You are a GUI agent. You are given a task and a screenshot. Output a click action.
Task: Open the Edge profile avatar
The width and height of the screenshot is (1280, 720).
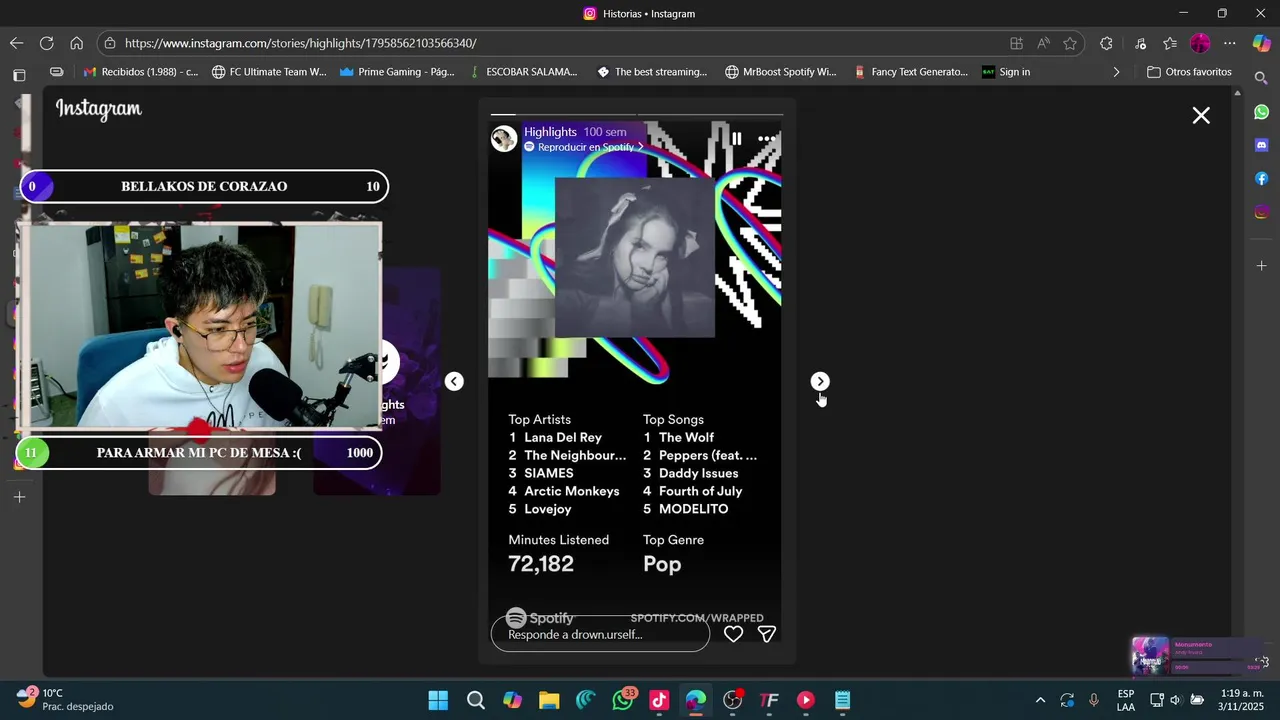pyautogui.click(x=1200, y=43)
